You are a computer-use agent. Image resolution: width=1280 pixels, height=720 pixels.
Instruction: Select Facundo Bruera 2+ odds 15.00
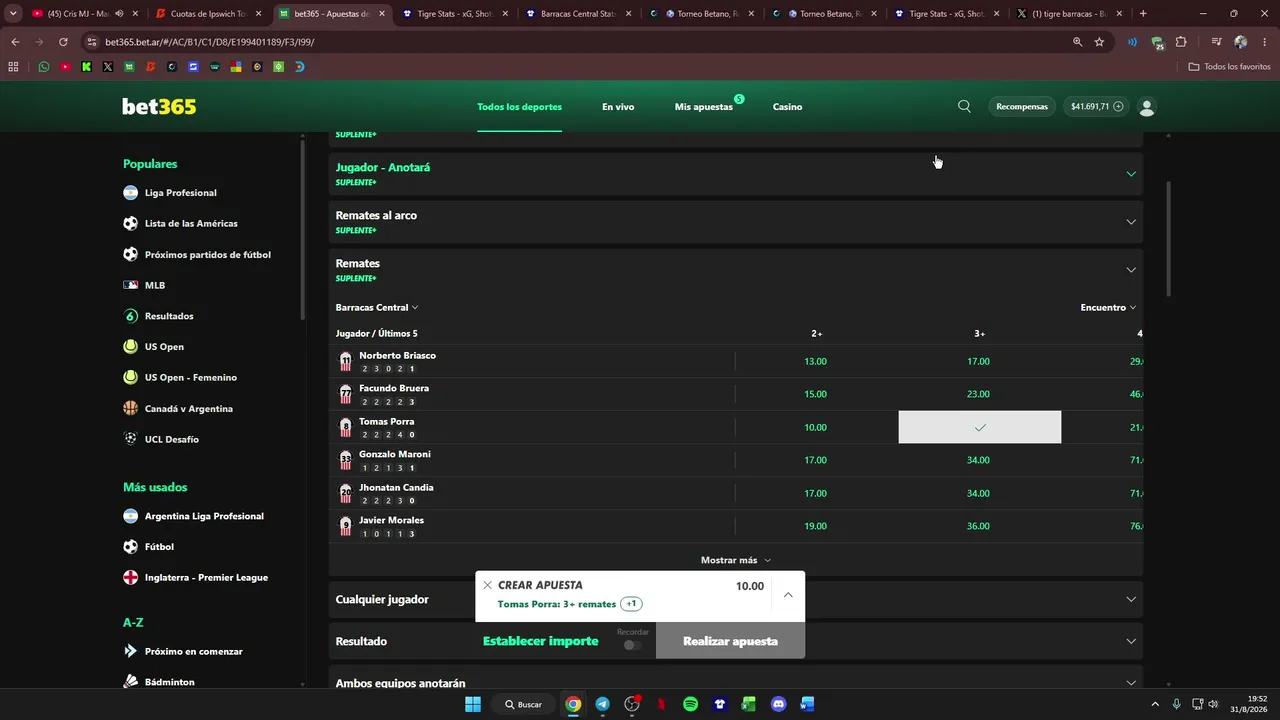pyautogui.click(x=816, y=394)
